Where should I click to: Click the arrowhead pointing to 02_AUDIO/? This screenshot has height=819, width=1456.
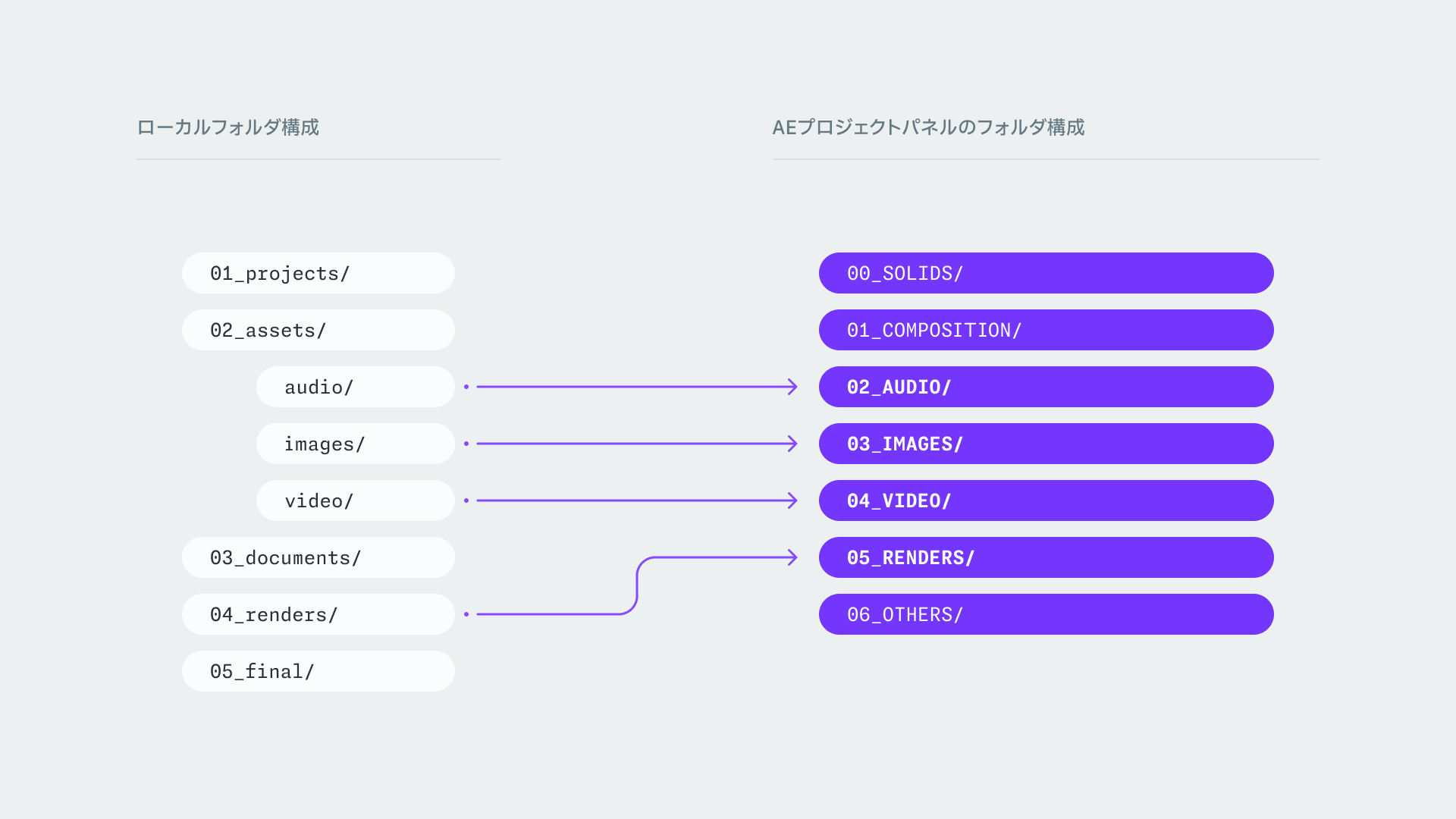[792, 387]
